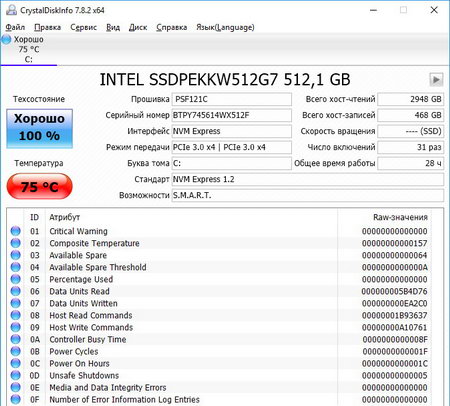Screen dimensions: 450x406
Task: Click status icon of Media and Data Integrity Errors
Action: tap(16, 387)
